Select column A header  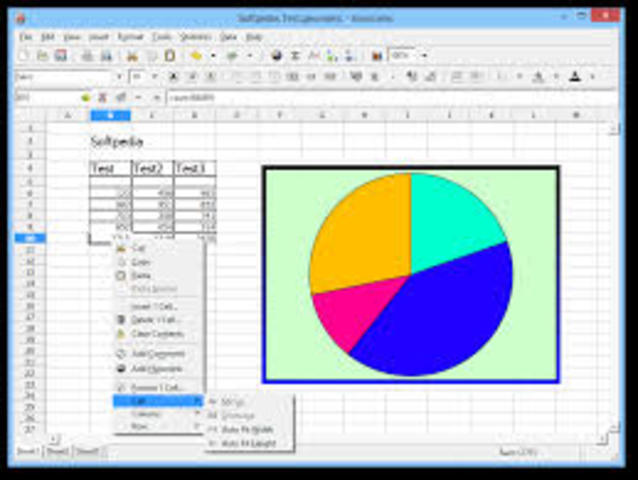[x=68, y=116]
